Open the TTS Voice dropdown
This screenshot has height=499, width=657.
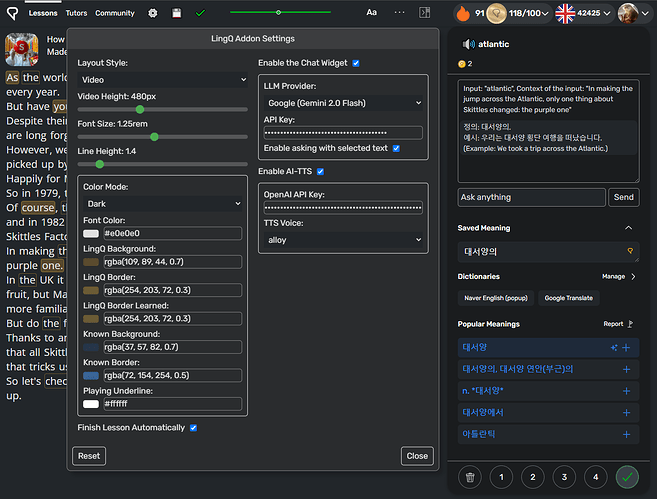pos(343,240)
